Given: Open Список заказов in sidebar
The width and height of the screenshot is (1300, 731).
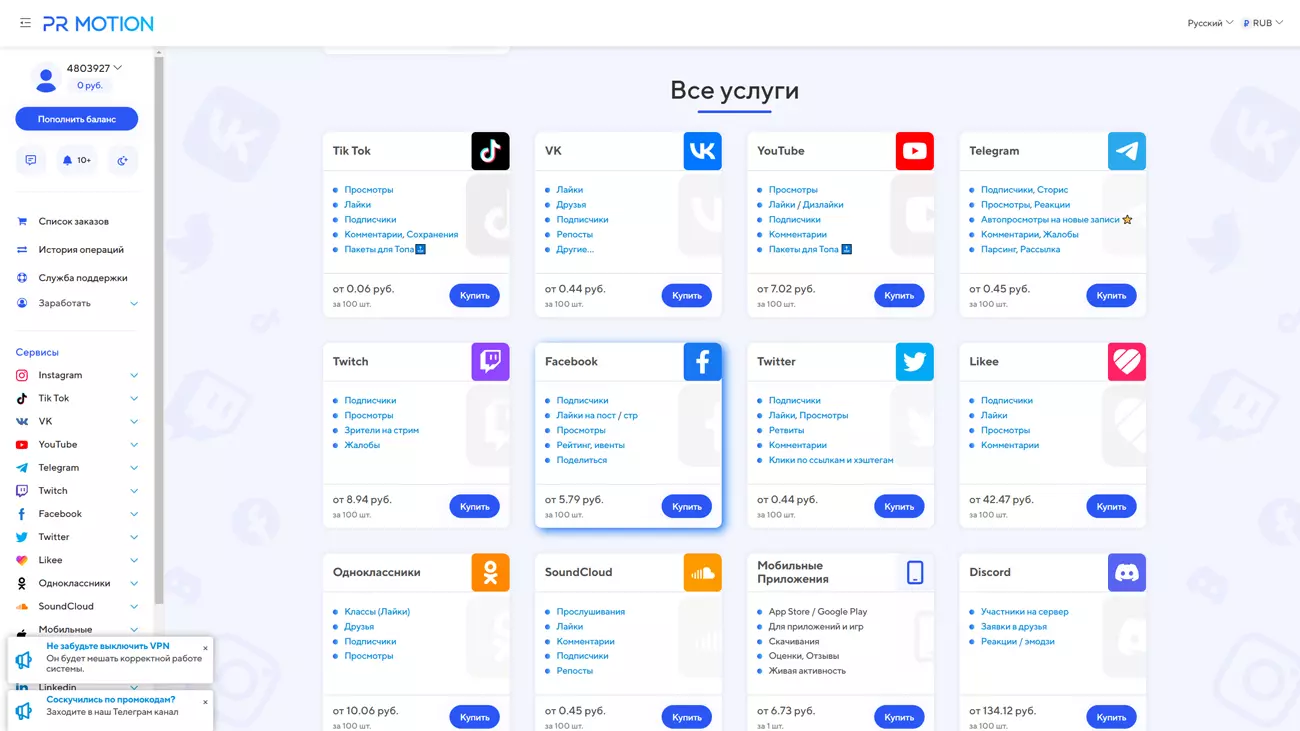Looking at the screenshot, I should point(73,221).
